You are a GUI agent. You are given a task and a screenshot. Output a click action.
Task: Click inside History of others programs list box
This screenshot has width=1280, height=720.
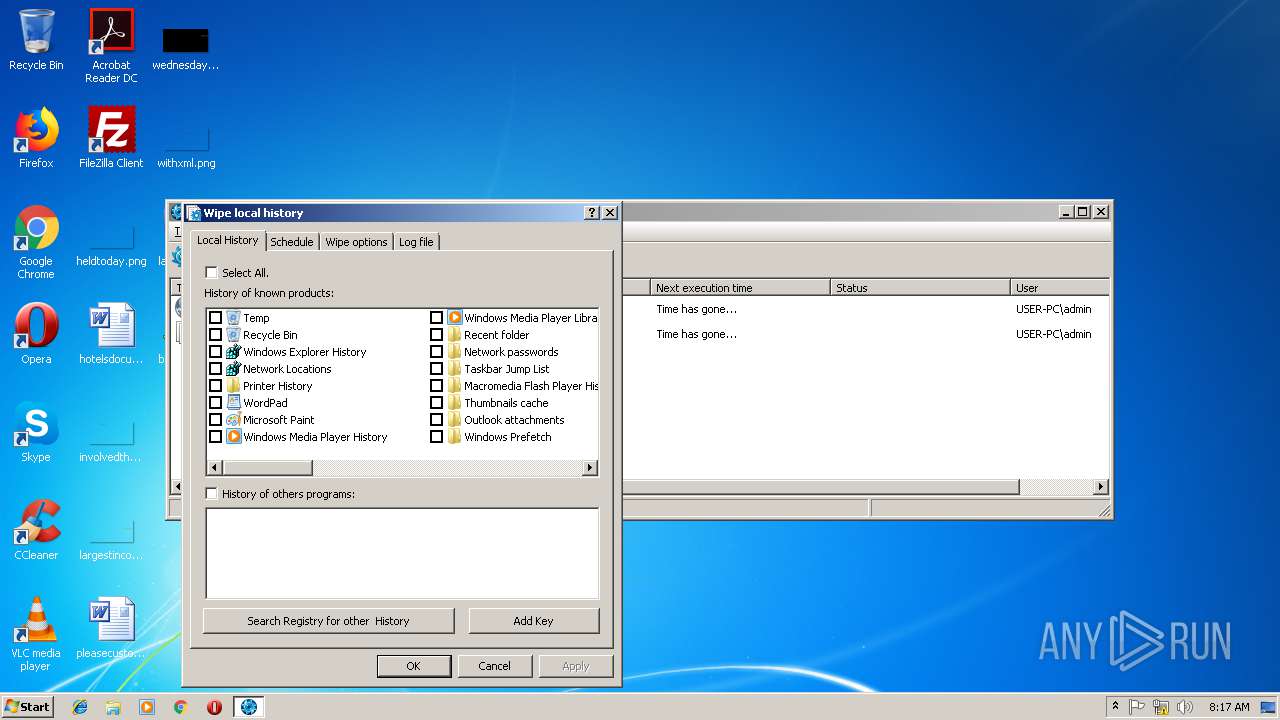tap(402, 553)
